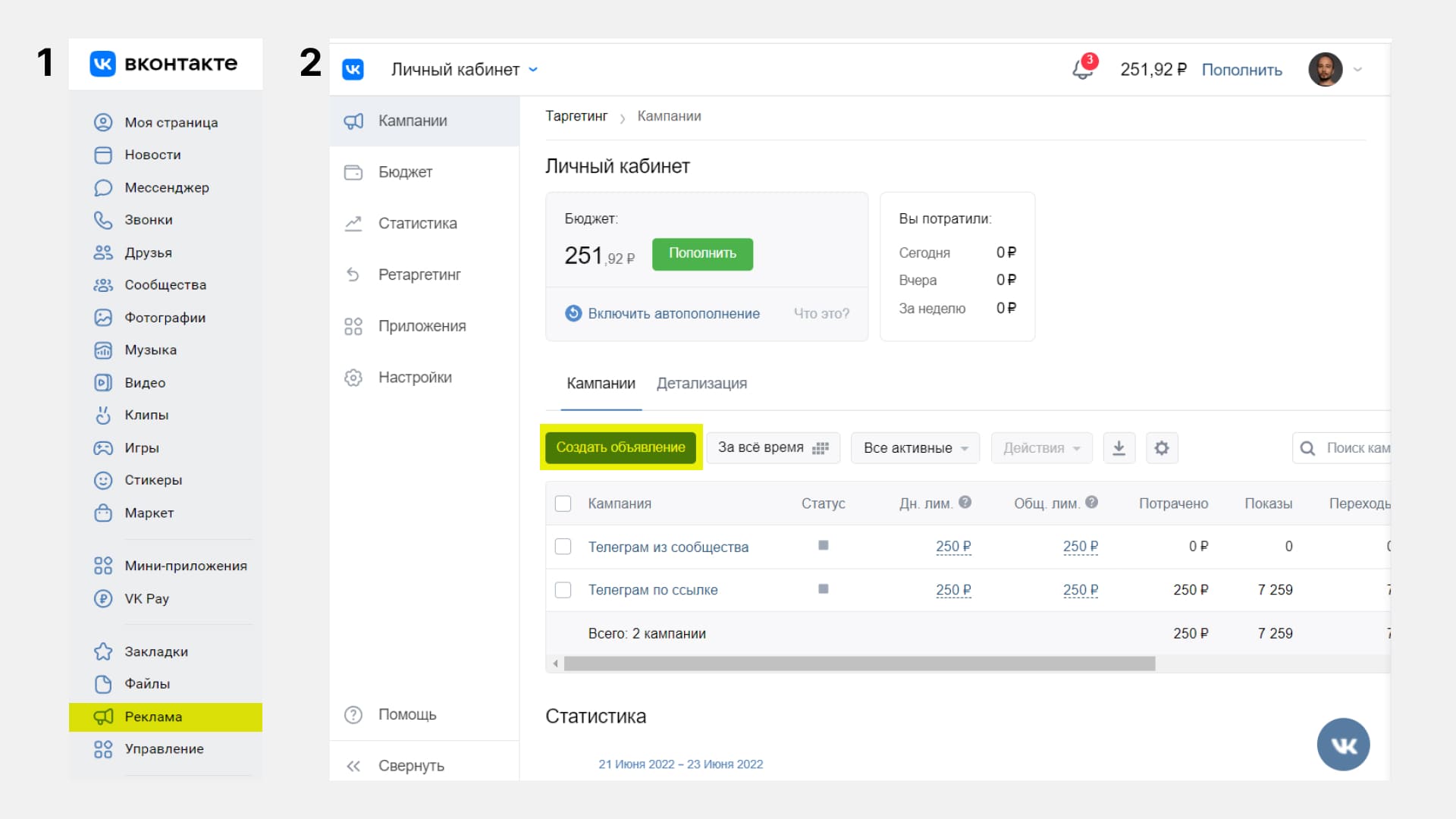
Task: Open Друзья friends icon
Action: [103, 253]
